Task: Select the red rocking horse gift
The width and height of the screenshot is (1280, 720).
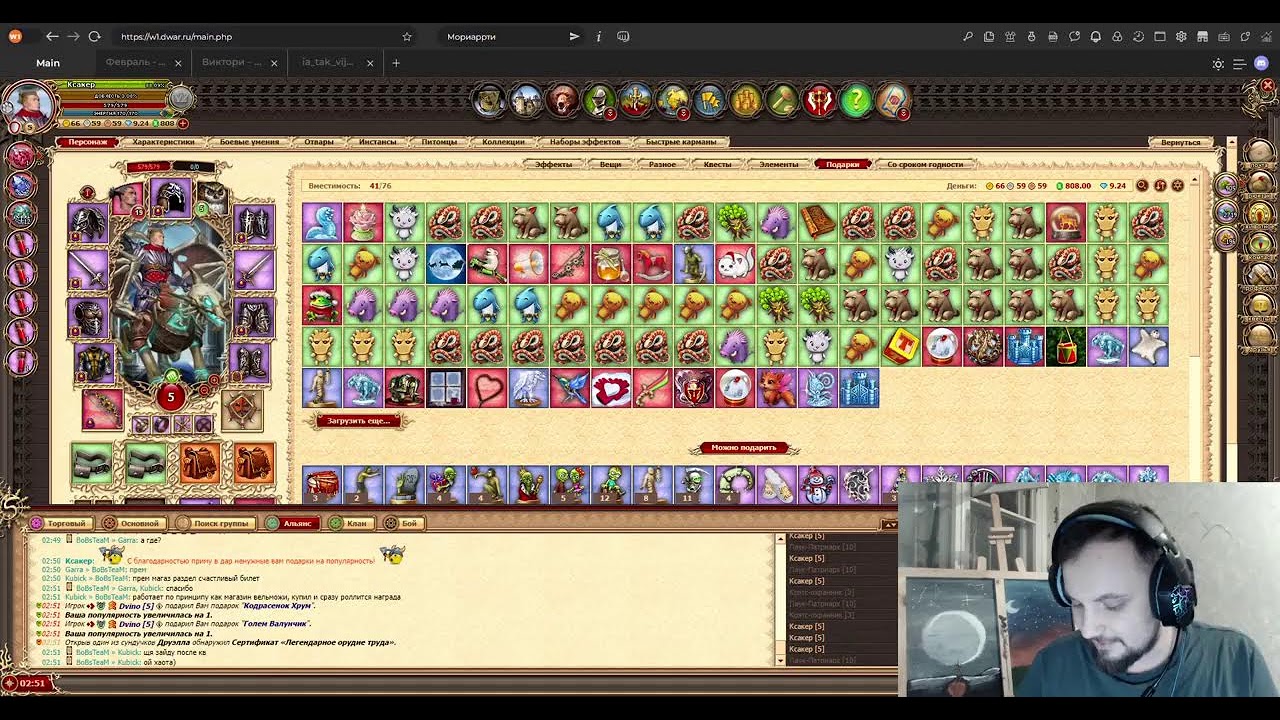Action: (x=652, y=264)
